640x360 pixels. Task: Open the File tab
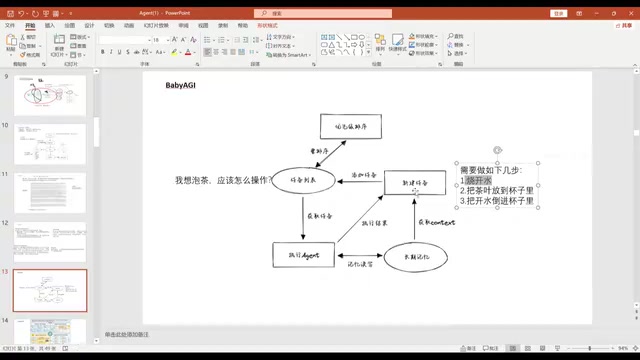pos(10,25)
